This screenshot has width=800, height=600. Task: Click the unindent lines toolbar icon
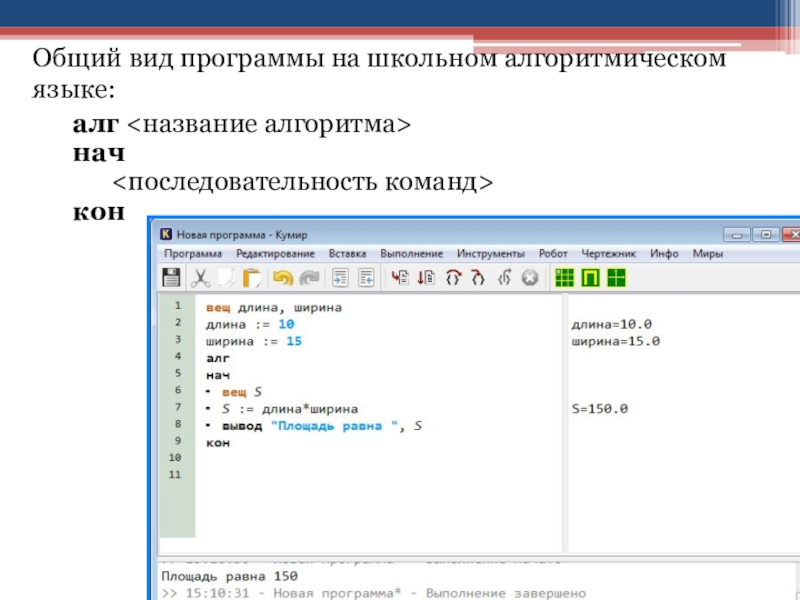pos(366,278)
